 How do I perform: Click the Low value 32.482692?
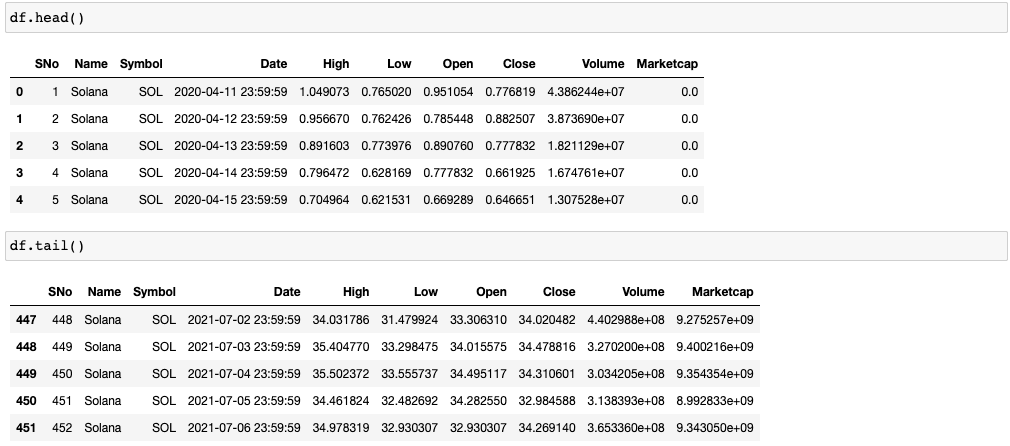click(410, 401)
